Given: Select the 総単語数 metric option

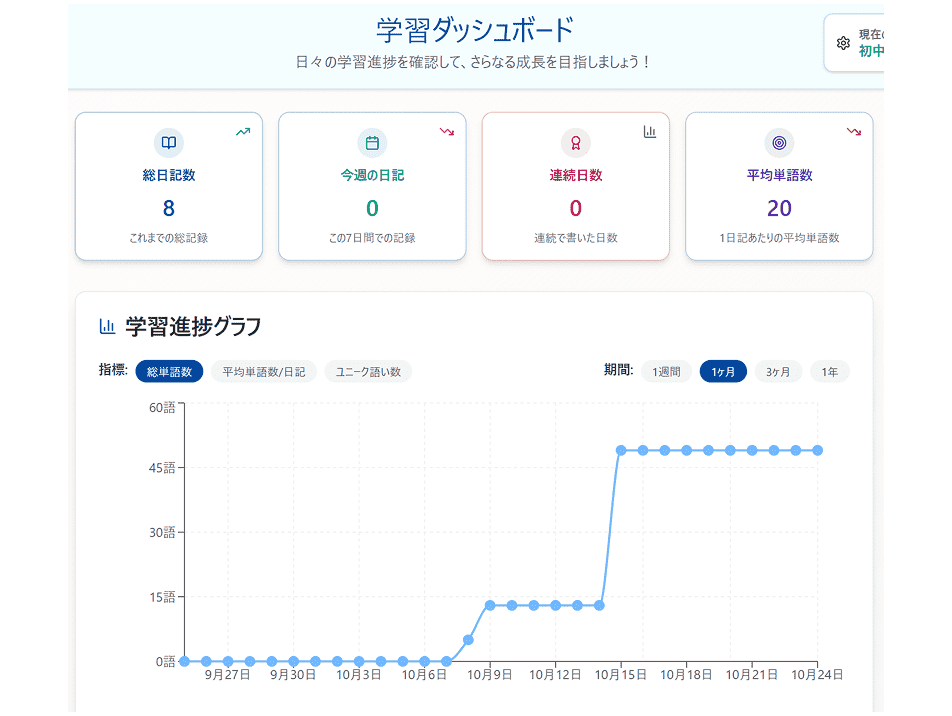Looking at the screenshot, I should coord(169,372).
